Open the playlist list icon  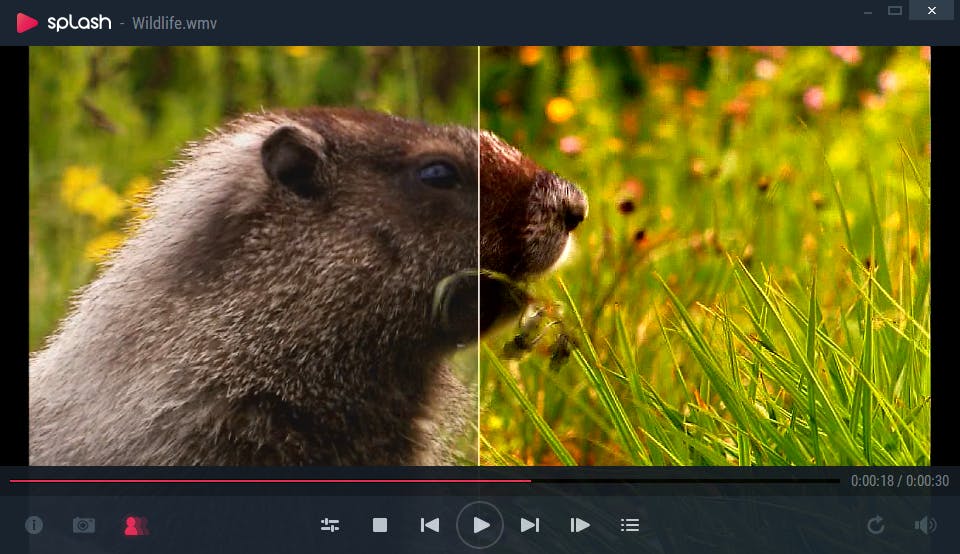tap(630, 525)
